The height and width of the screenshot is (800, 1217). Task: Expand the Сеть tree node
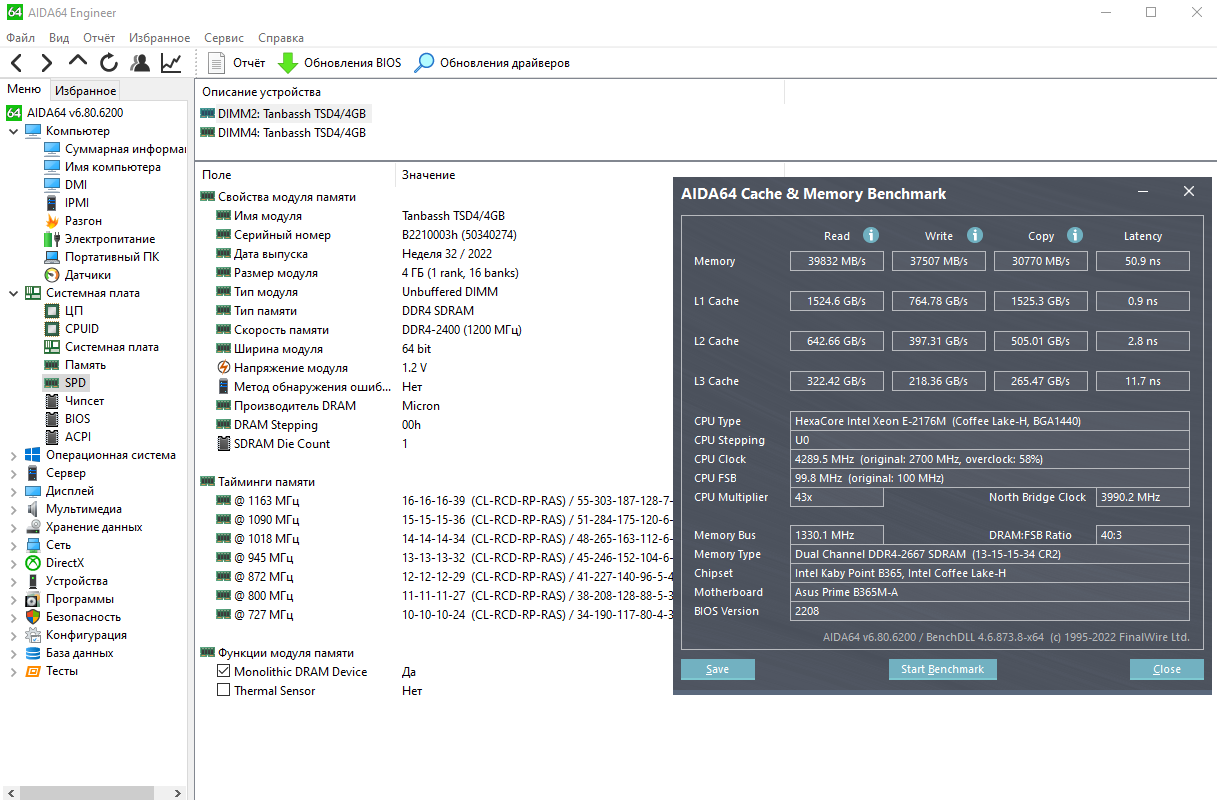coord(13,545)
